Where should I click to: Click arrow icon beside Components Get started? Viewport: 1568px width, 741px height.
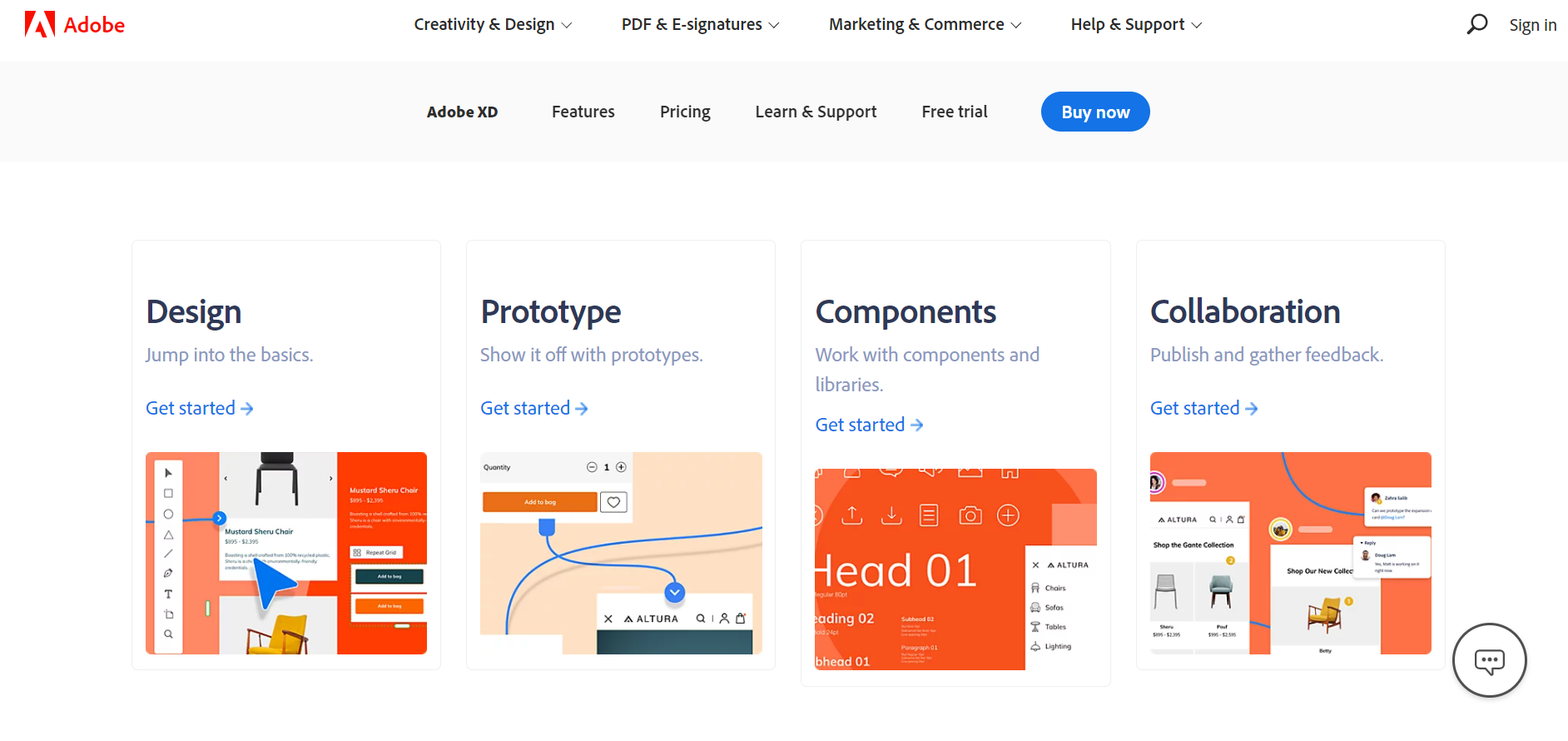pyautogui.click(x=917, y=425)
